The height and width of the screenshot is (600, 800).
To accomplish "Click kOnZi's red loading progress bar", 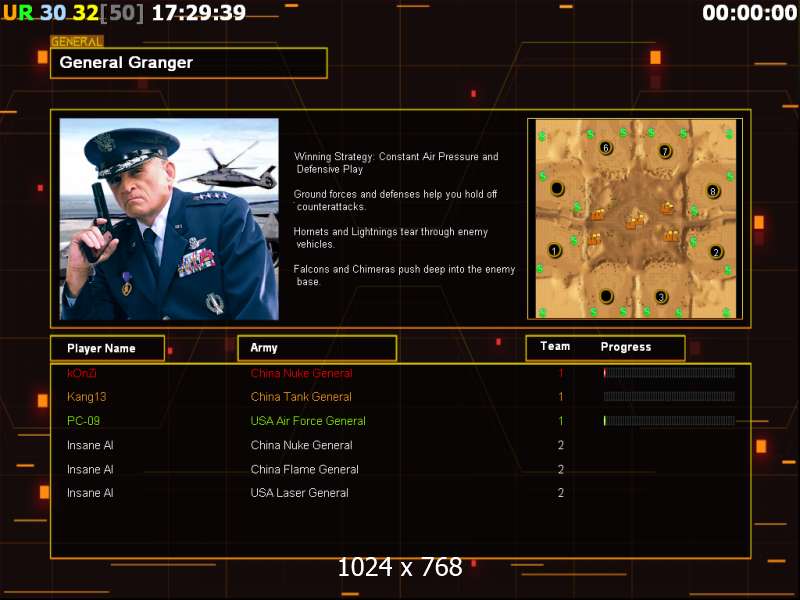I will [669, 373].
